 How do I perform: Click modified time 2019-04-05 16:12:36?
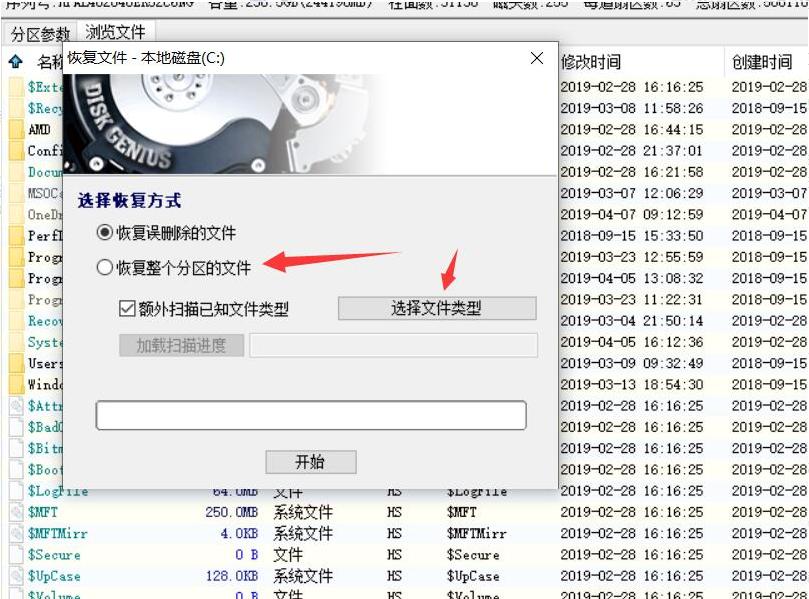632,342
